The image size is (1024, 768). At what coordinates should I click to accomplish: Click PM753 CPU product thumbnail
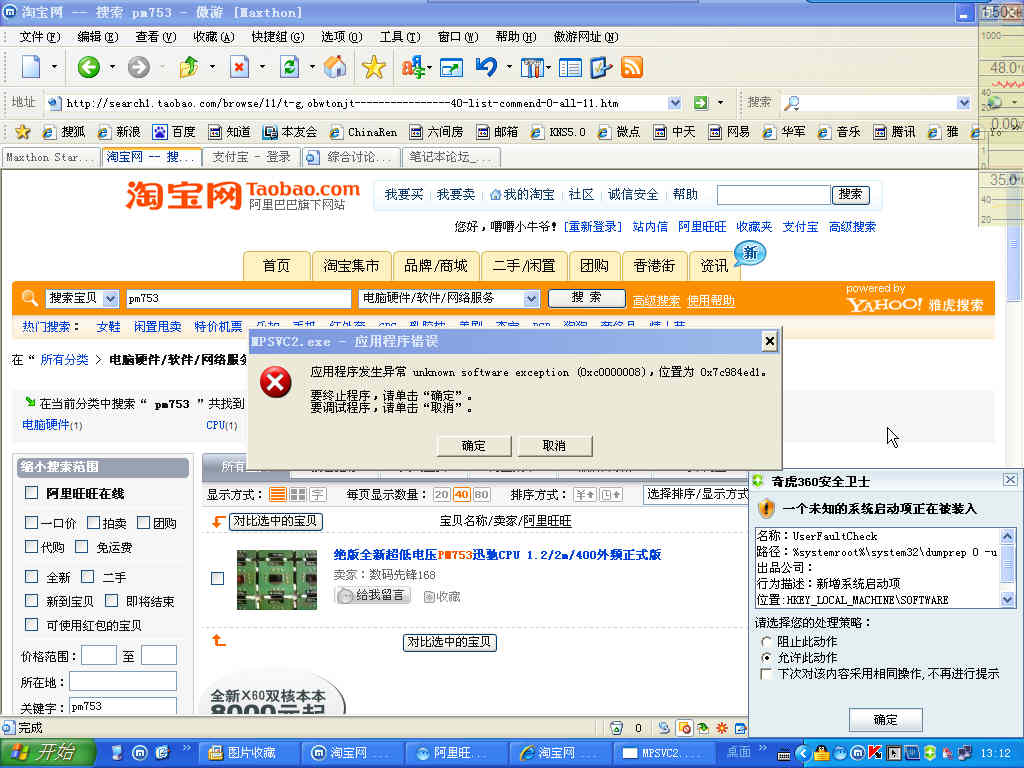[277, 580]
